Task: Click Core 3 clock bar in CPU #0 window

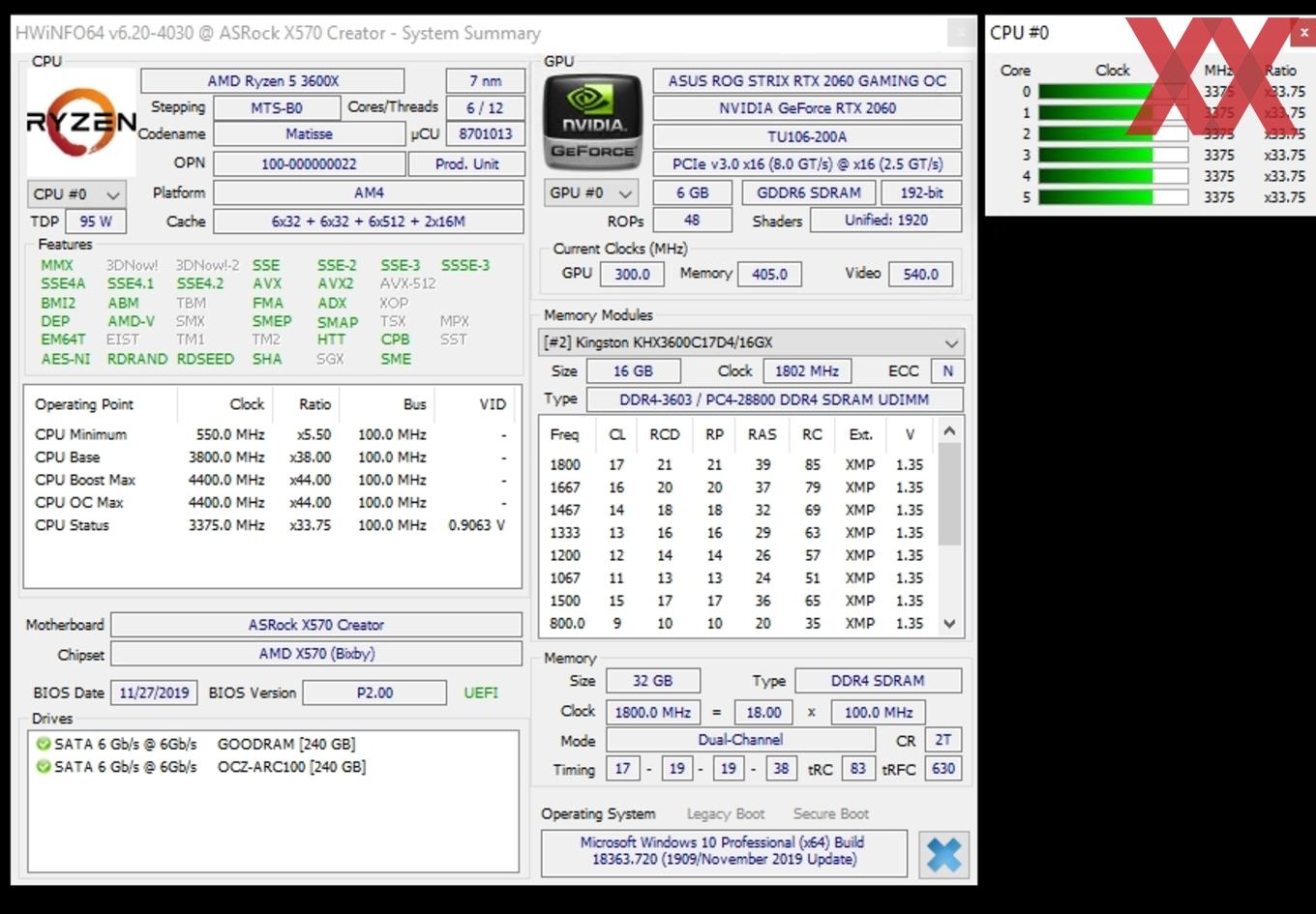Action: [x=1113, y=155]
